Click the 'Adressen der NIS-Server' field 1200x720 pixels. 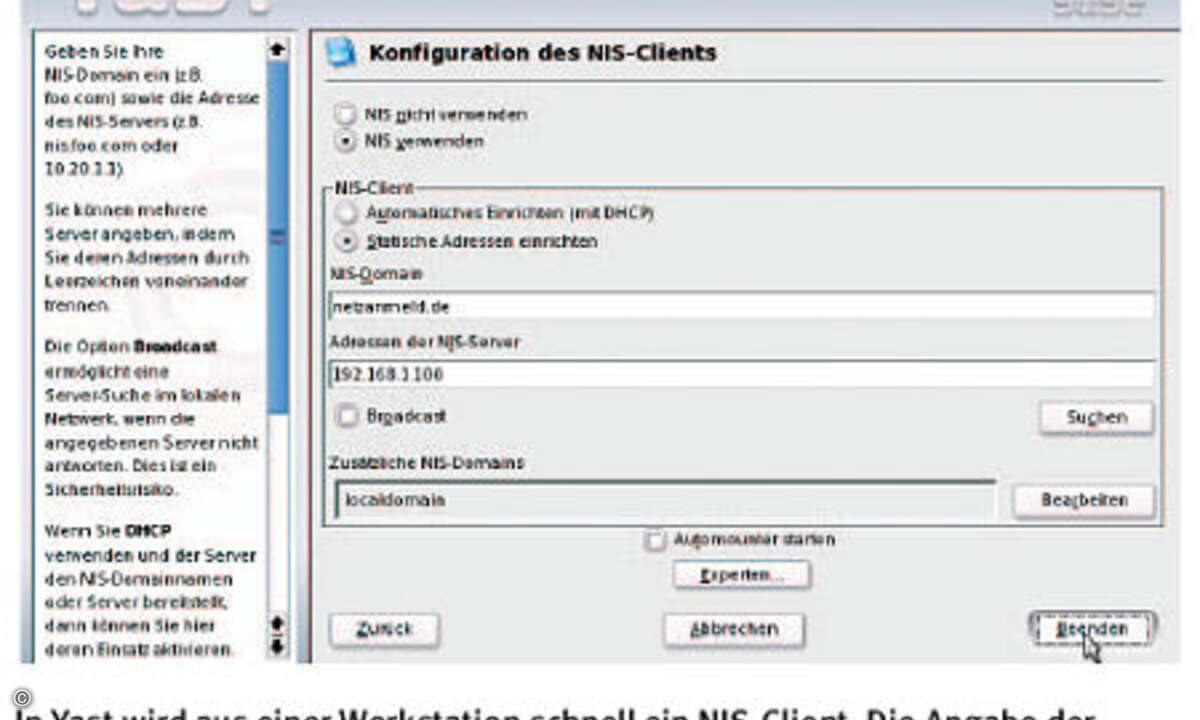[740, 375]
